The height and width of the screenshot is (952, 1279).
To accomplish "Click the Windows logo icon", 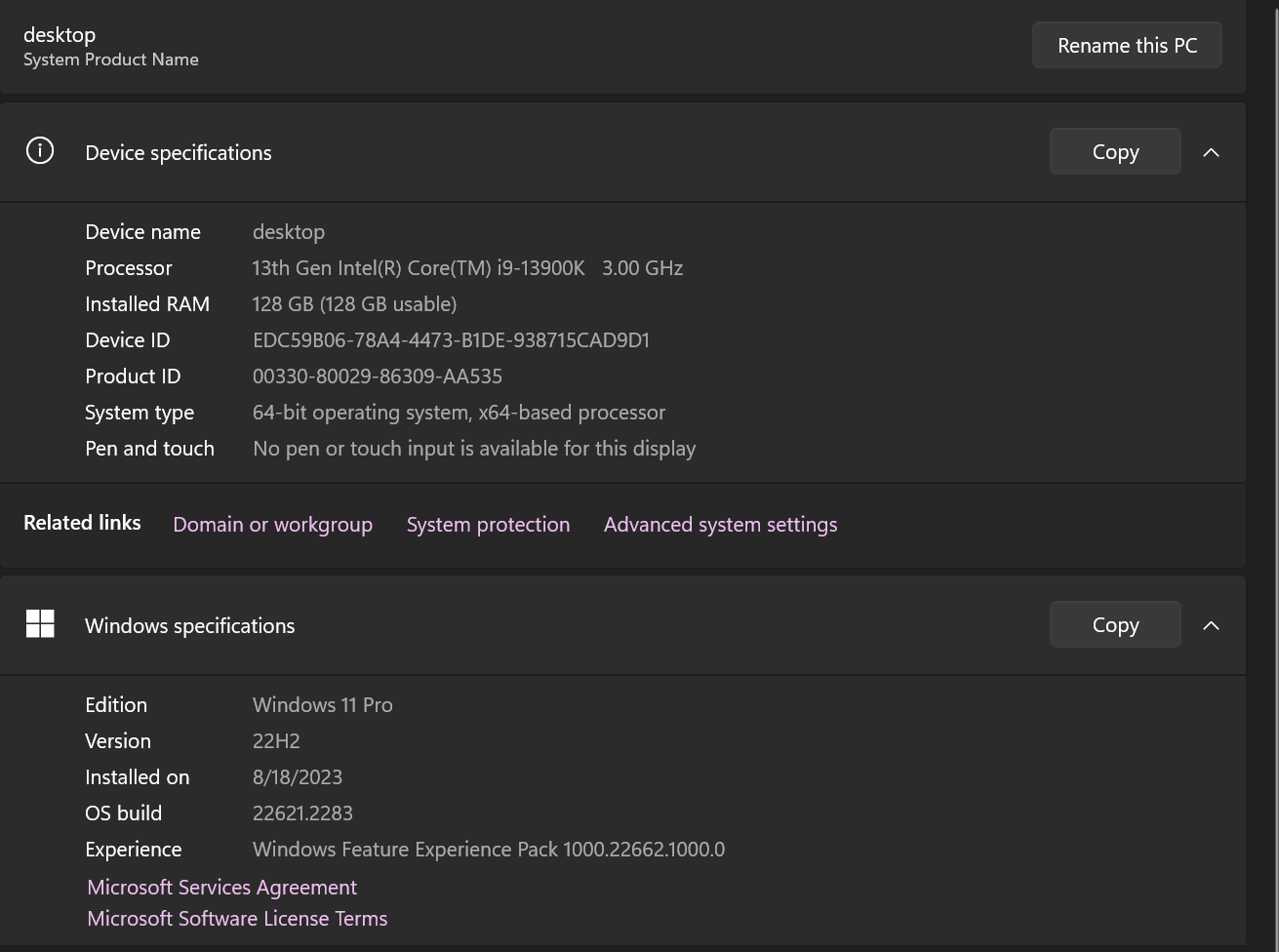I will (40, 623).
